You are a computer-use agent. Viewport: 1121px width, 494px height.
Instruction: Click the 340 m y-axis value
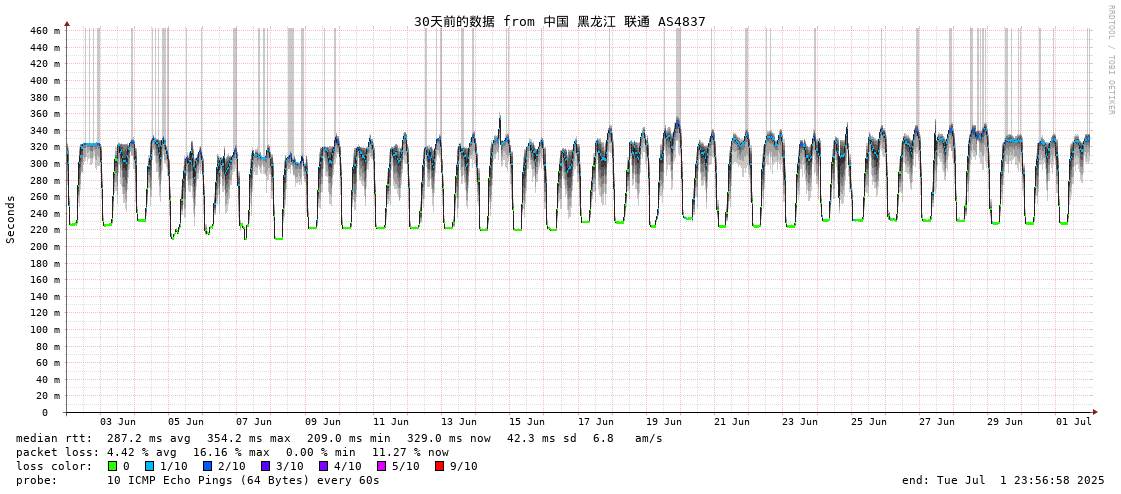pos(45,131)
